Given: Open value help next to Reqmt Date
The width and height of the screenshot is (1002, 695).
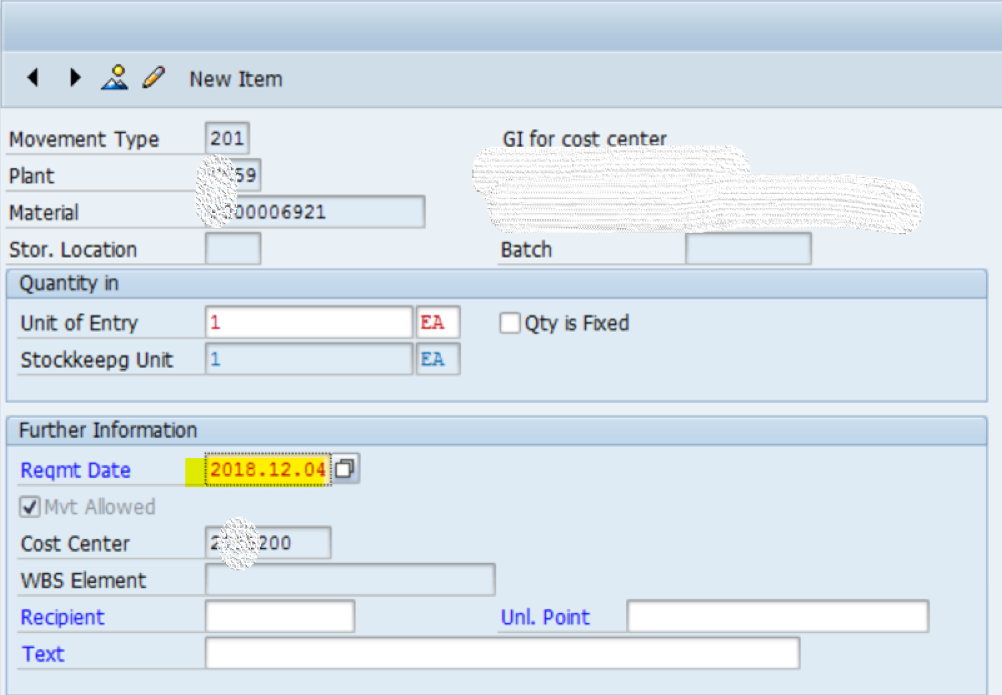Looking at the screenshot, I should click(346, 469).
